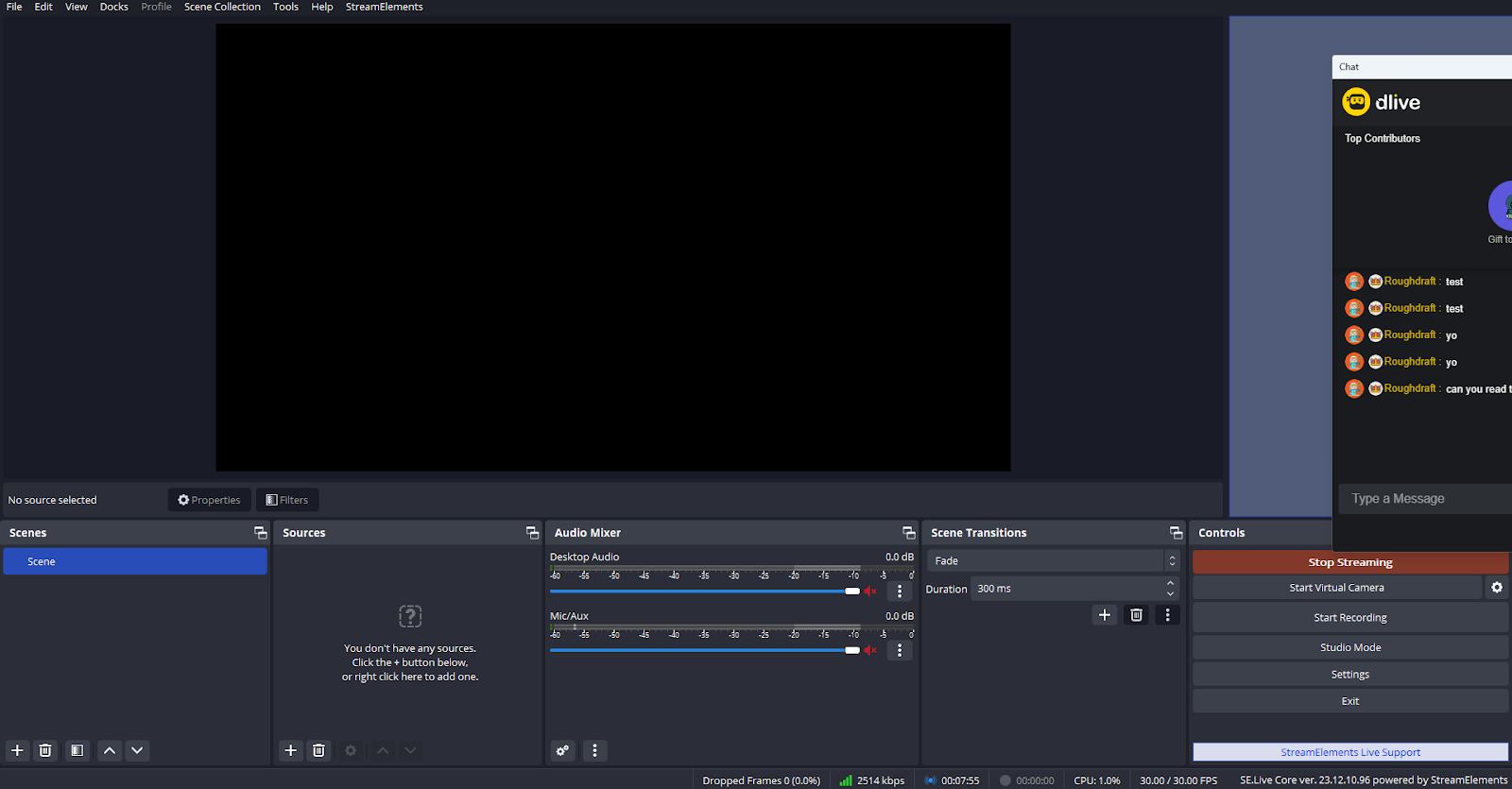
Task: Mute the Mic/Aux speaker icon
Action: point(870,650)
